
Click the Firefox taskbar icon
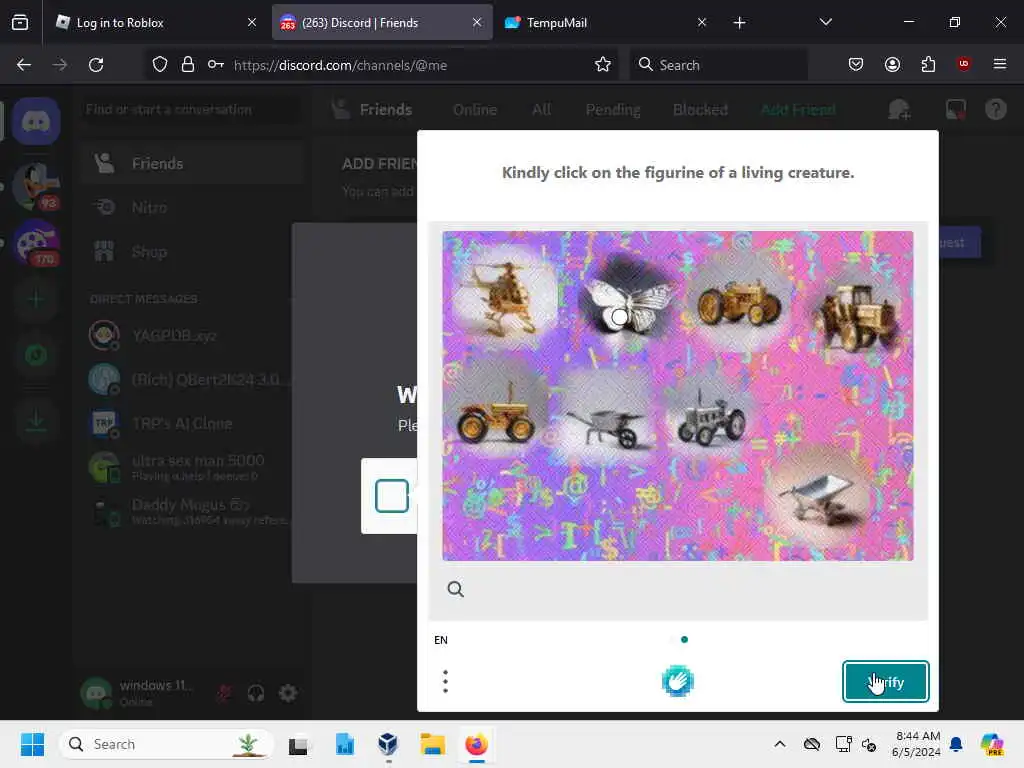coord(477,744)
